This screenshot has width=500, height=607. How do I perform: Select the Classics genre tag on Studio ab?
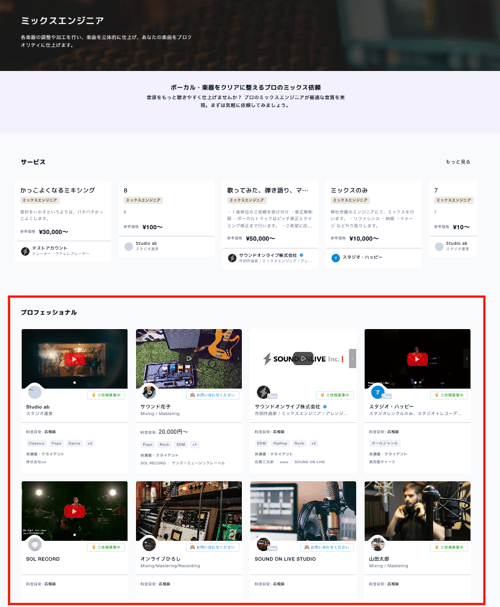[x=37, y=443]
